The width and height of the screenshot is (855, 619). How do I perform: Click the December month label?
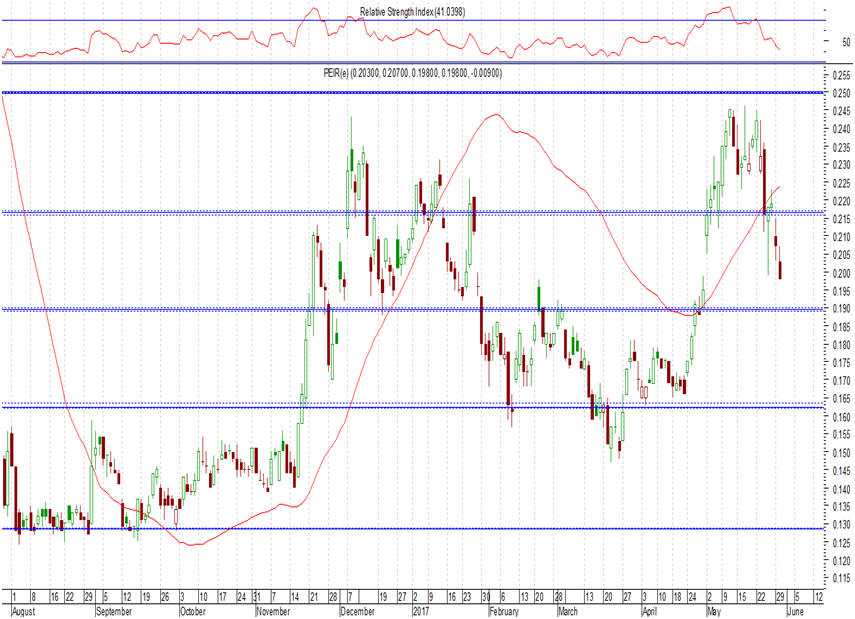pos(356,609)
